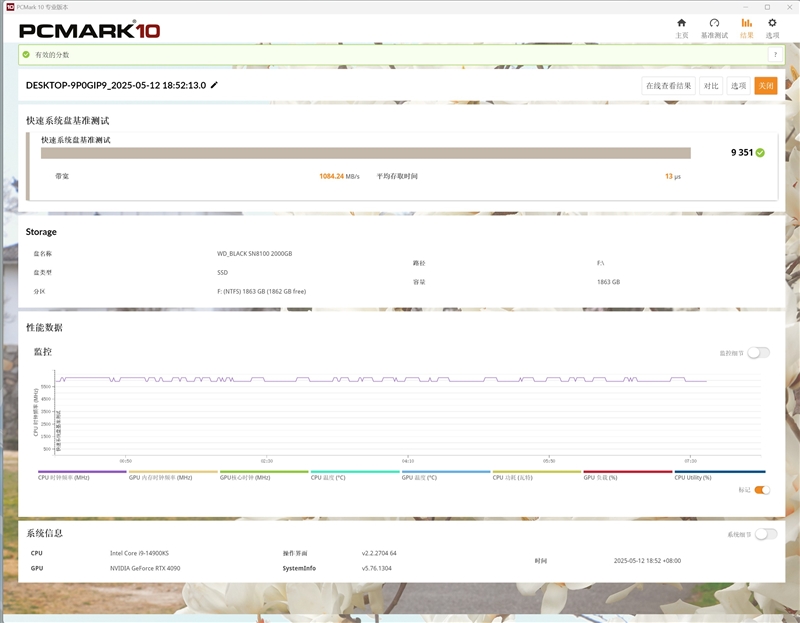
Task: Click the green check next to 9 351
Action: pyautogui.click(x=760, y=153)
